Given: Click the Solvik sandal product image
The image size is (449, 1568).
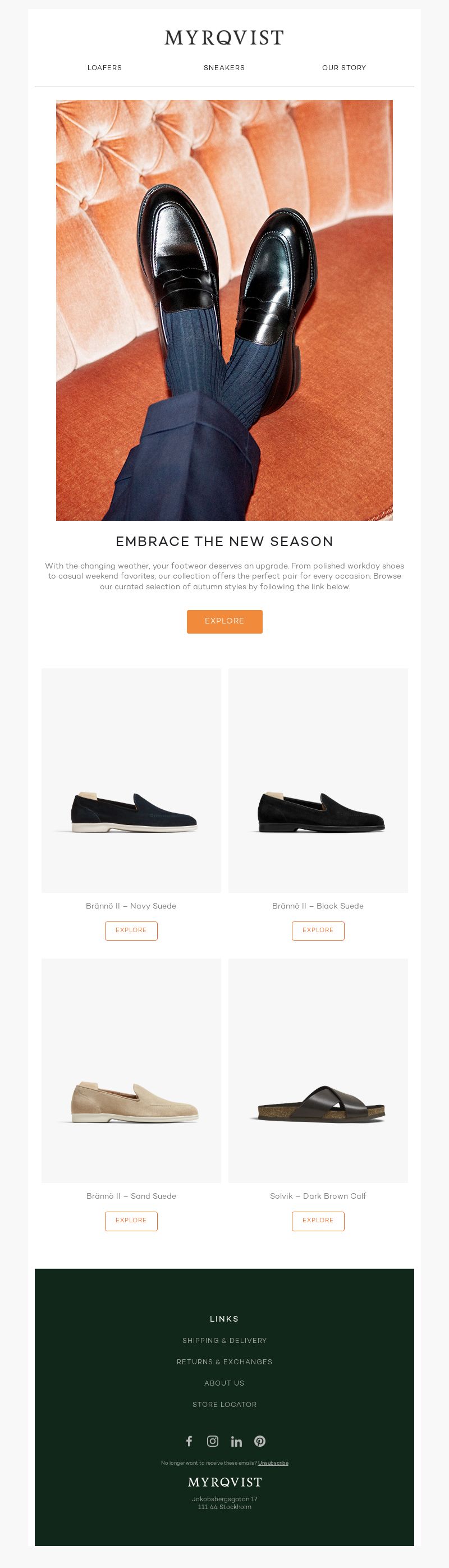Looking at the screenshot, I should point(318,1071).
